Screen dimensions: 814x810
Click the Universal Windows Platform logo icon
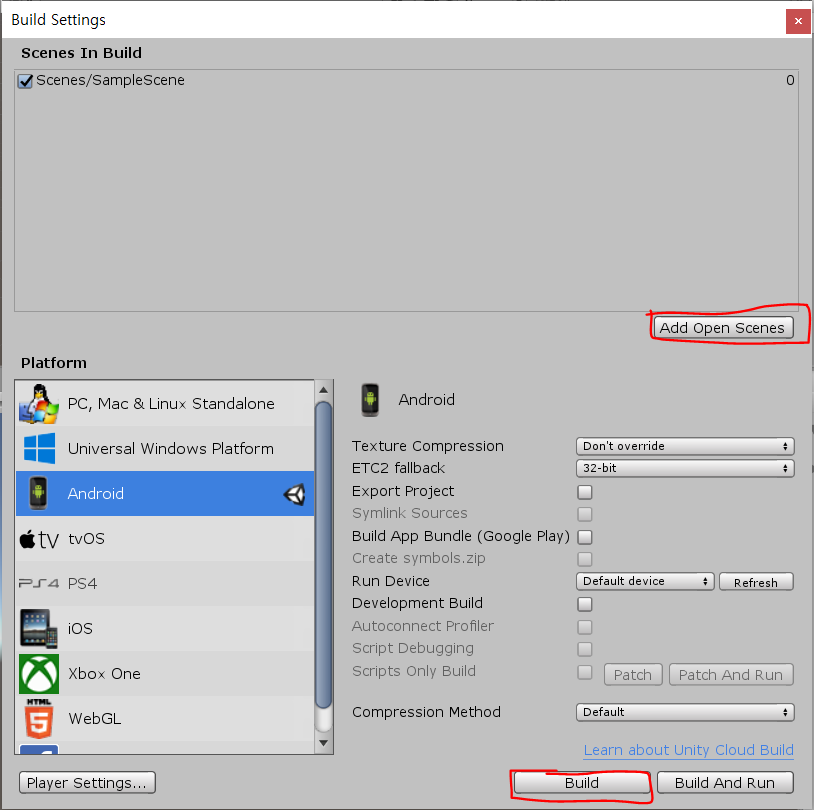(x=39, y=448)
